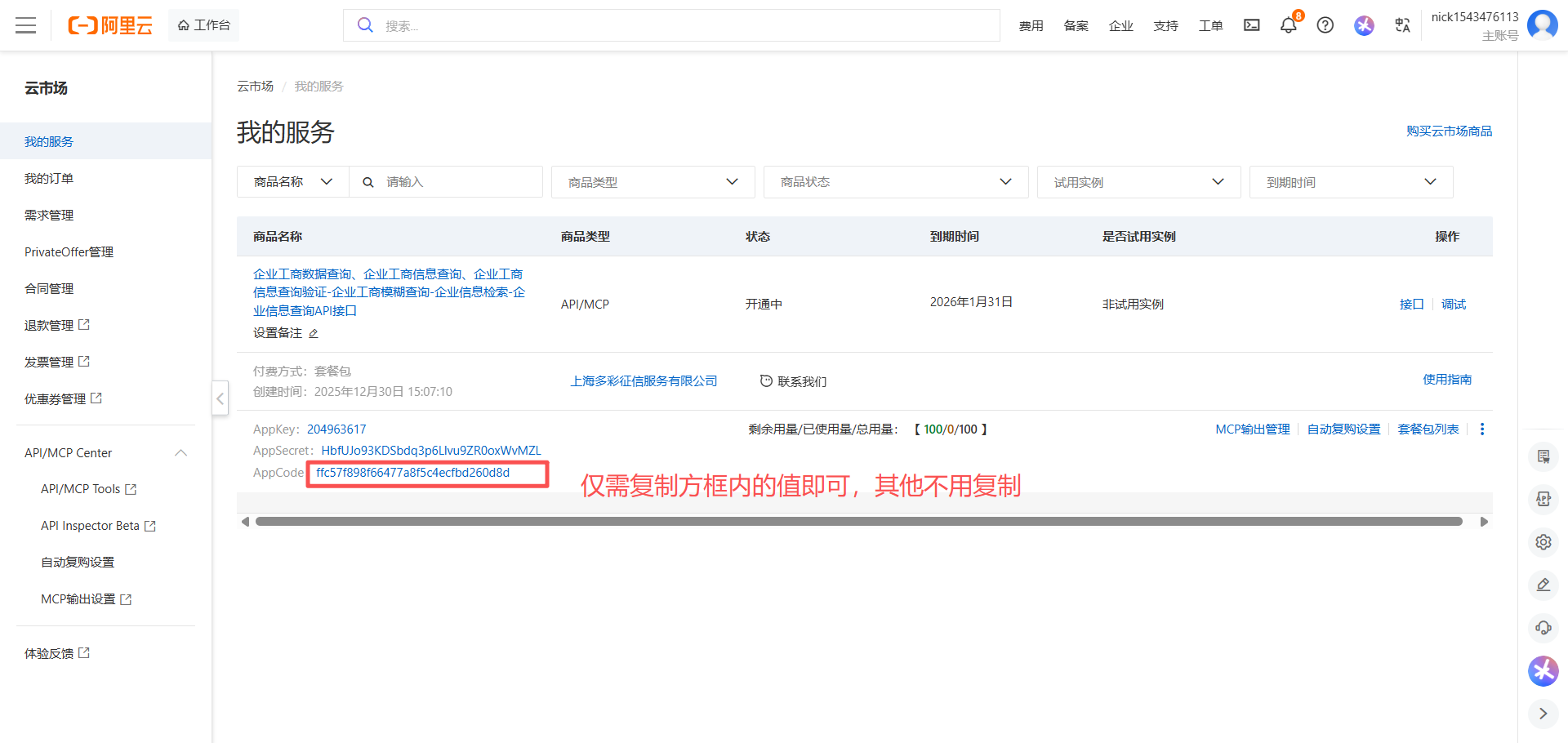Switch language with the translate icon
This screenshot has height=743, width=1568.
[1402, 25]
